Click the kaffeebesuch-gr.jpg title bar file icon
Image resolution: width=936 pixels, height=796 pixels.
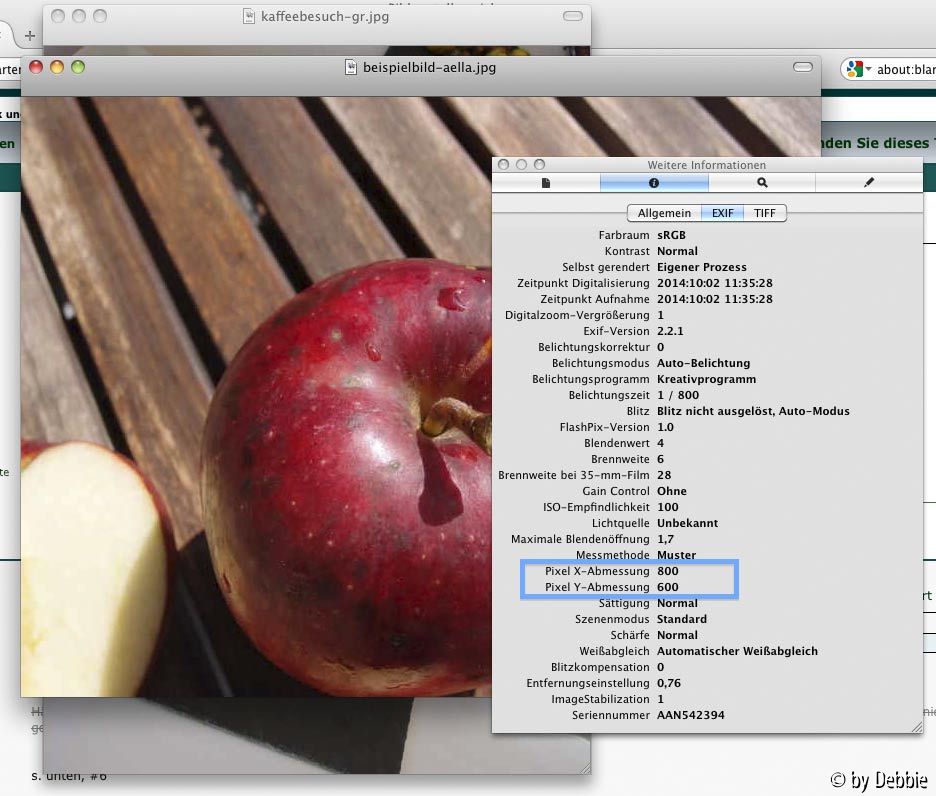250,16
